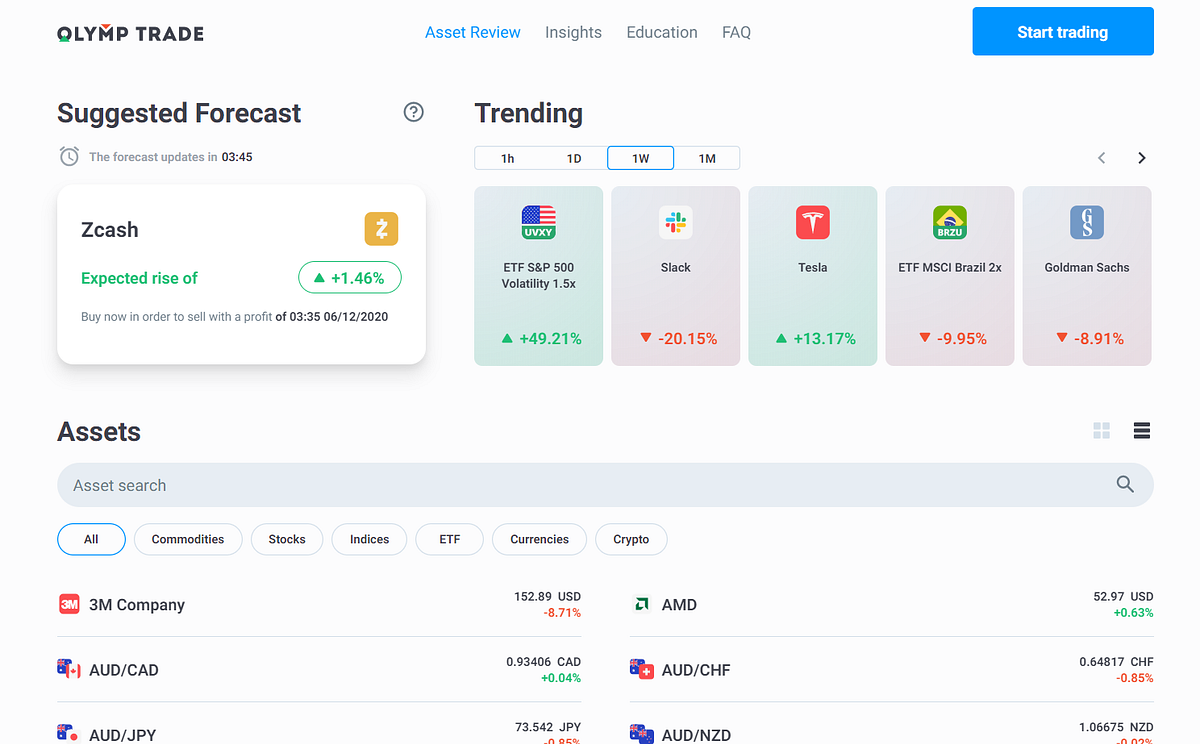Open the Tesla trending card

tap(813, 276)
